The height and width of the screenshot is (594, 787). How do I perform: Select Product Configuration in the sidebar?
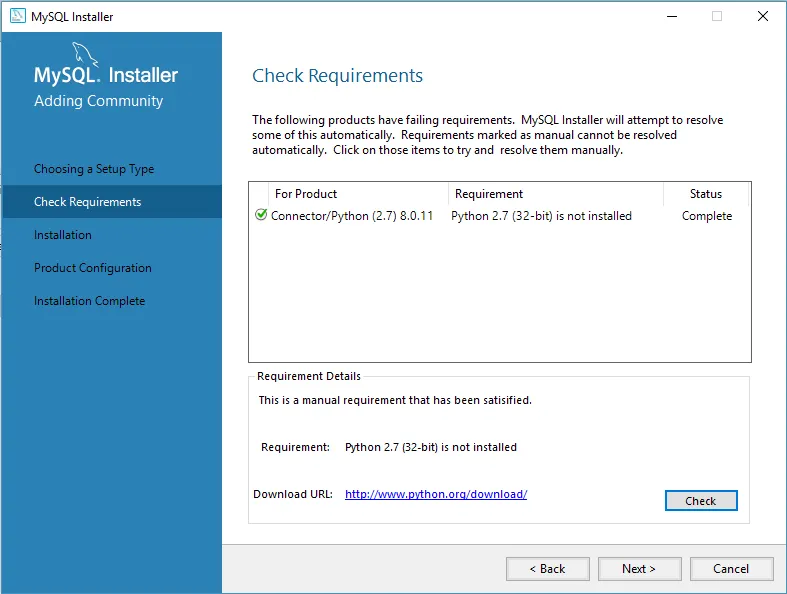tap(92, 268)
